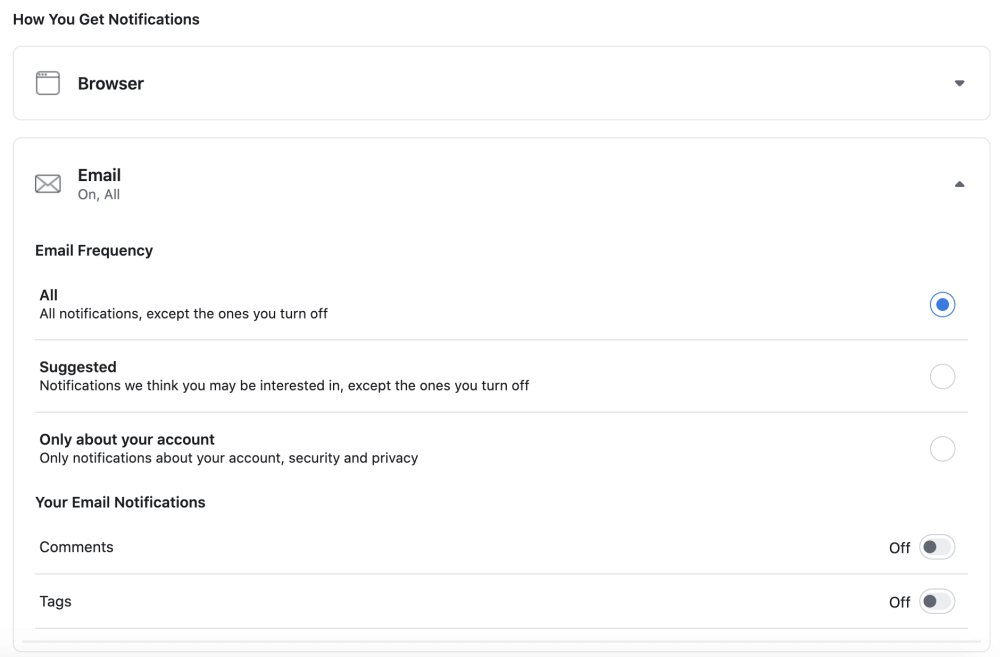Screen dimensions: 1000x657
Task: Turn on Tags email toggle
Action: [937, 602]
